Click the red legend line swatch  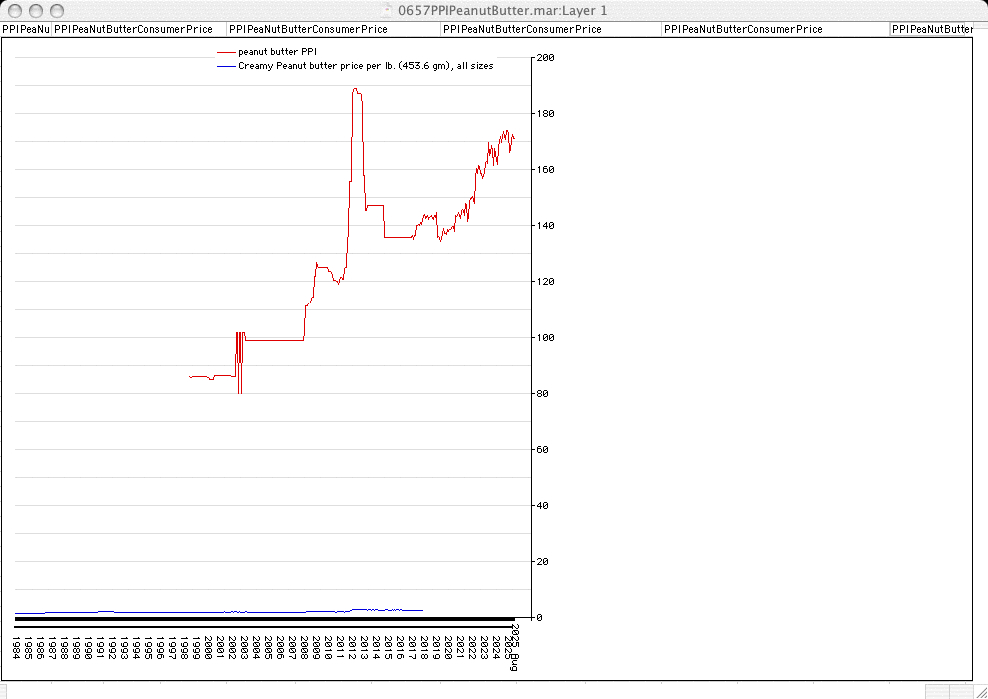pyautogui.click(x=225, y=51)
